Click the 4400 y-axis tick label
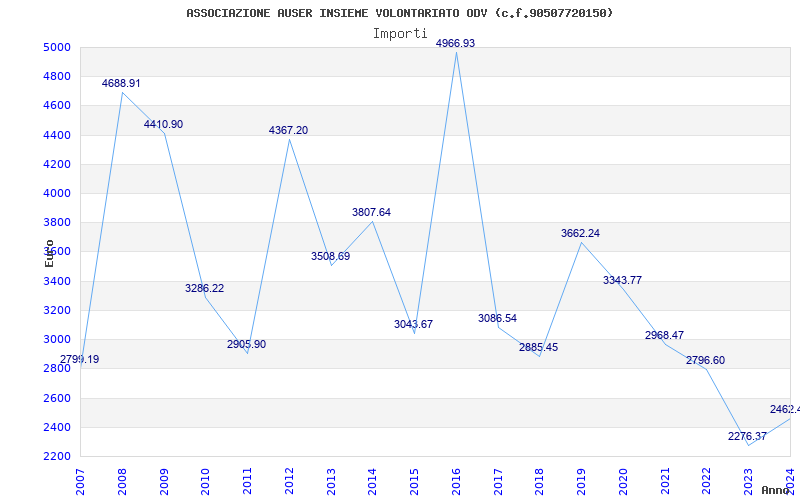 coord(57,135)
